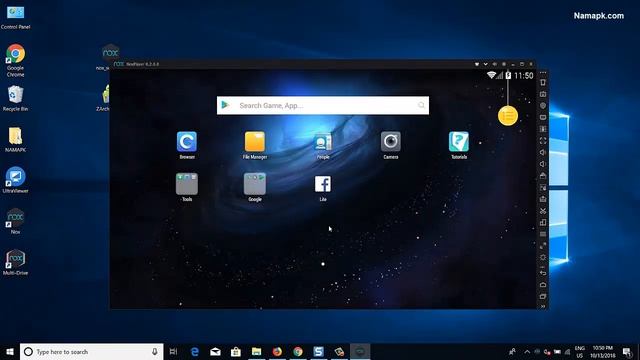The image size is (640, 360).
Task: Open the Control Panel desktop icon
Action: 16,17
